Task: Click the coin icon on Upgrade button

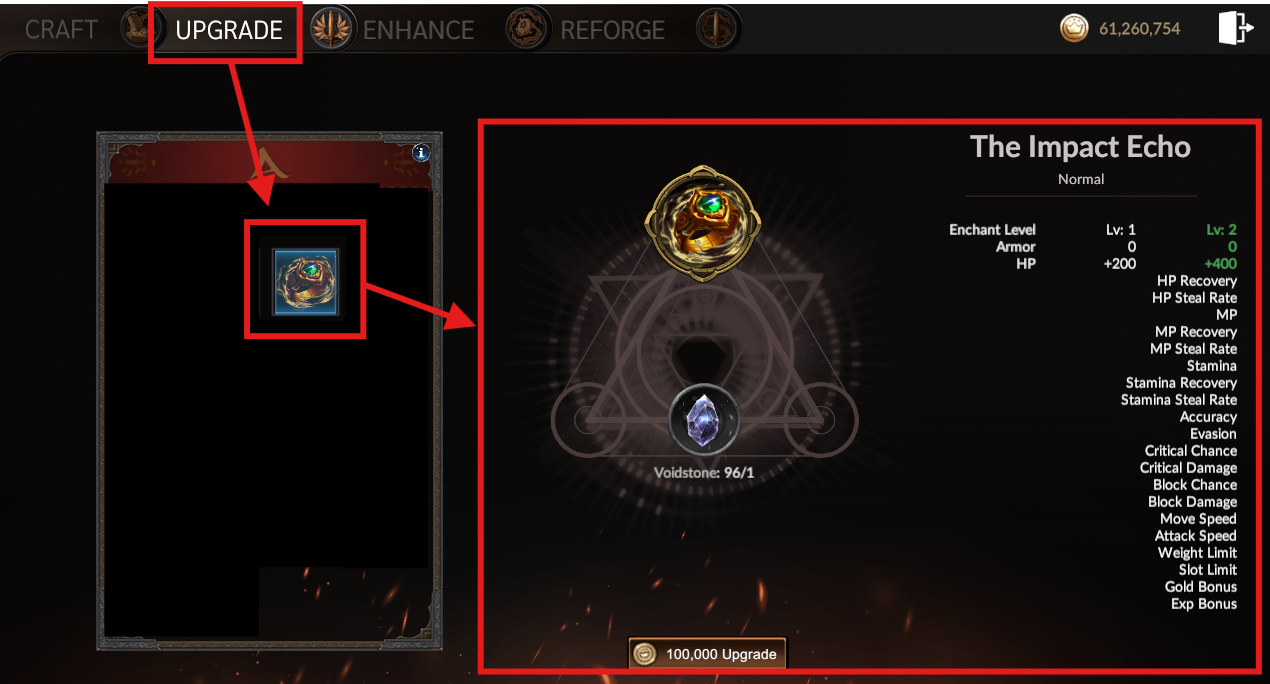Action: click(647, 655)
